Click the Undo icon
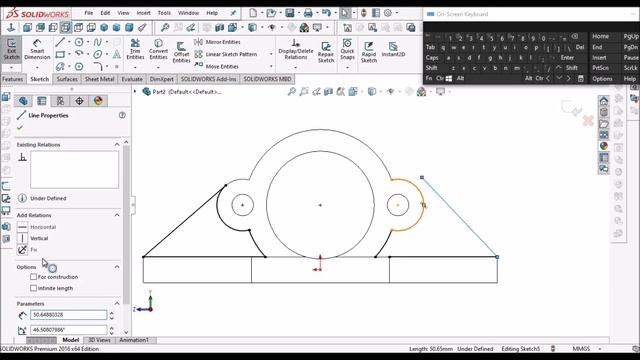 tap(326, 13)
